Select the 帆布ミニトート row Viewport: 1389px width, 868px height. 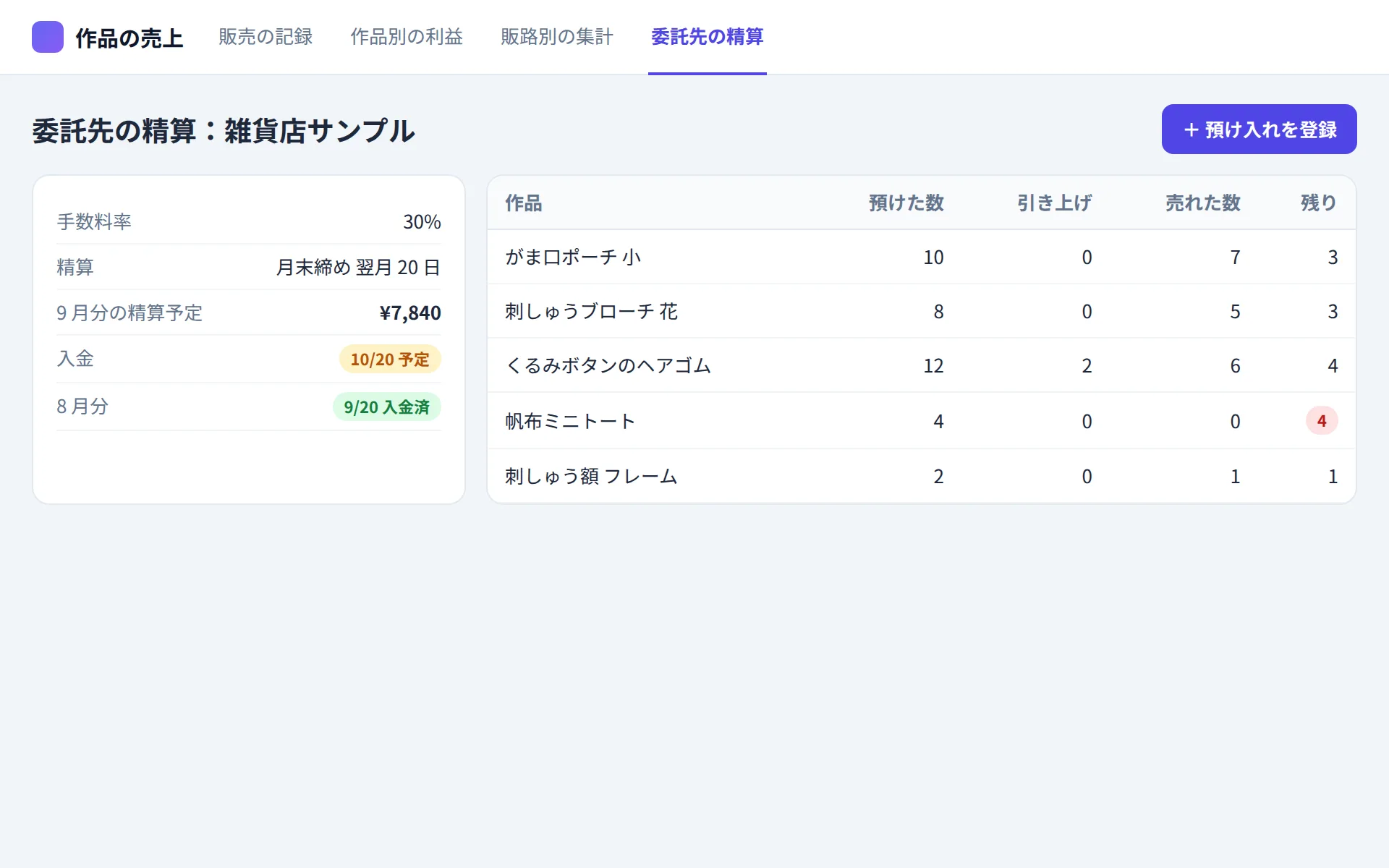[x=922, y=421]
